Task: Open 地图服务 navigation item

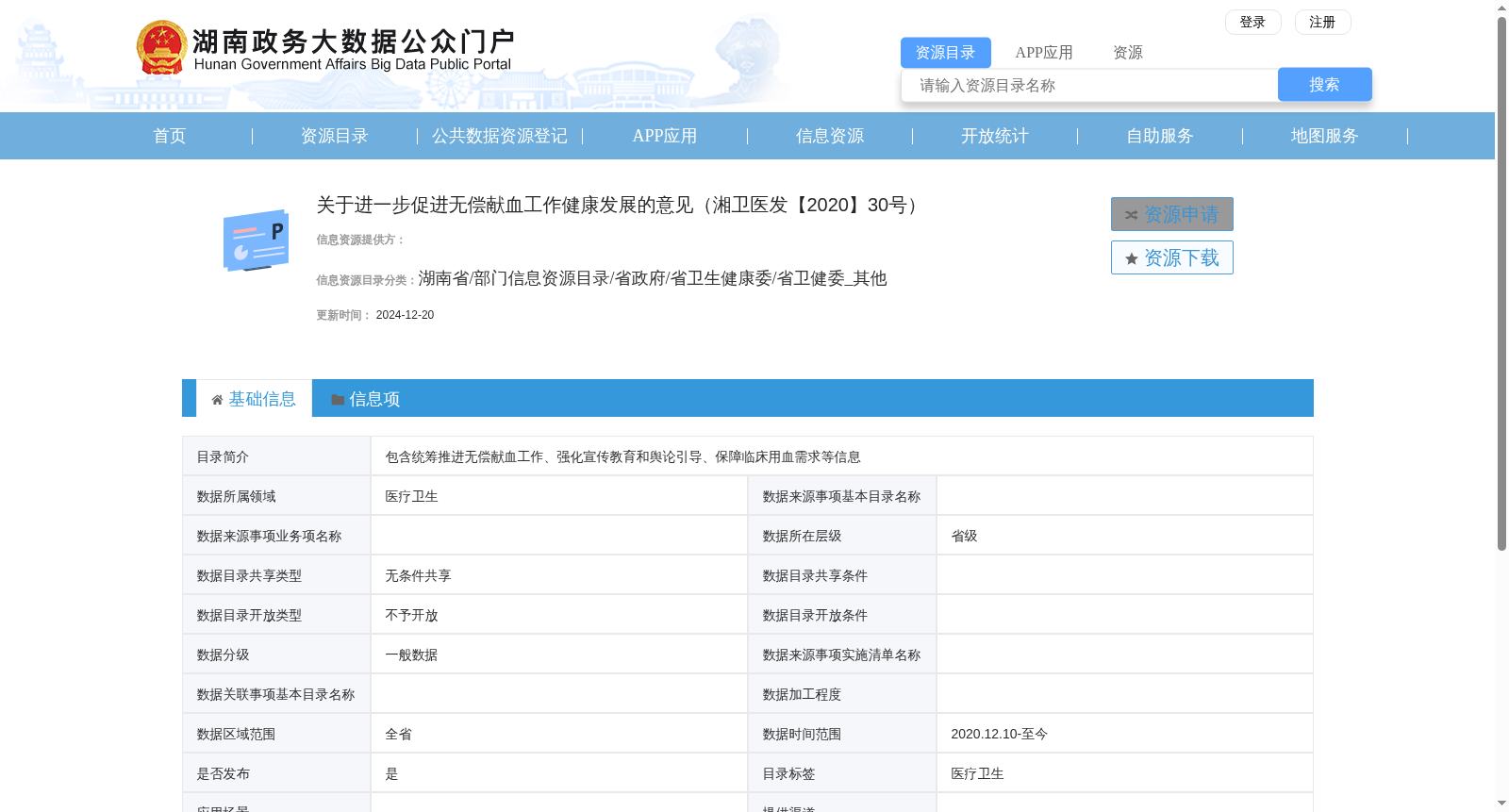Action: coord(1325,136)
